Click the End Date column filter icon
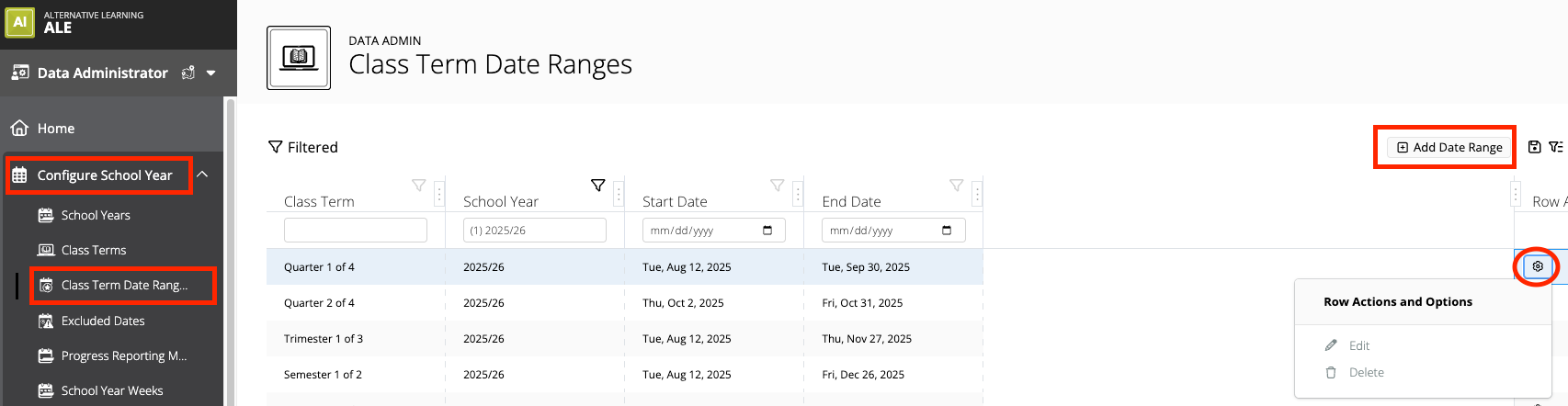This screenshot has width=1568, height=406. click(957, 186)
